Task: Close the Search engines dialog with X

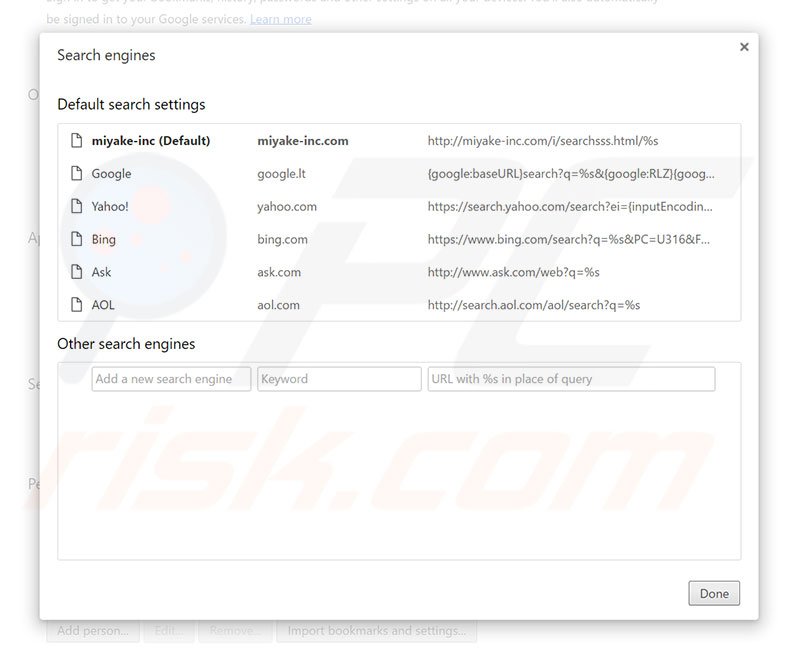Action: pos(744,47)
